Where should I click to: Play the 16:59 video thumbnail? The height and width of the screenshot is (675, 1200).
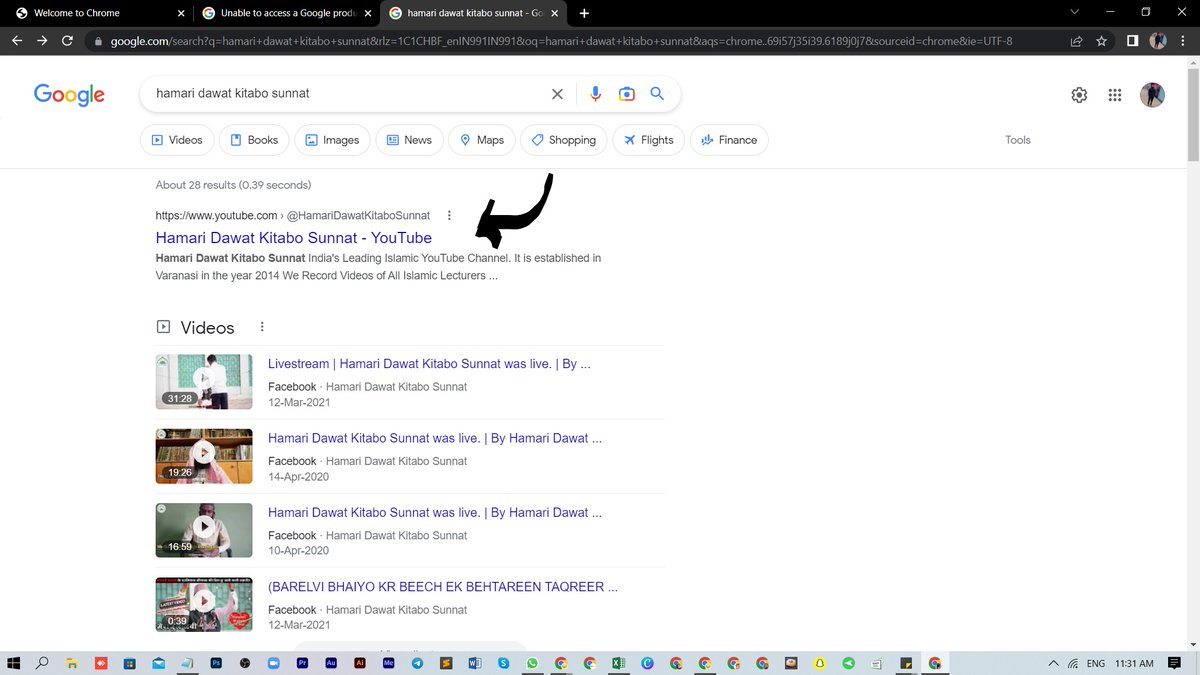click(x=204, y=531)
